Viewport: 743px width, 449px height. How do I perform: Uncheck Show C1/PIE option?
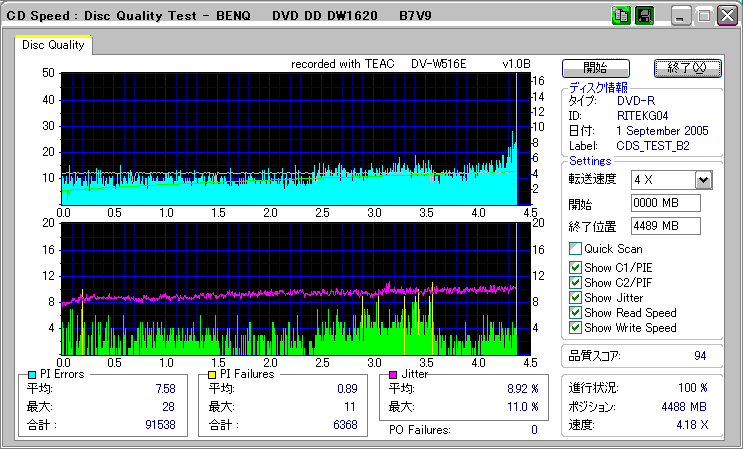[575, 267]
